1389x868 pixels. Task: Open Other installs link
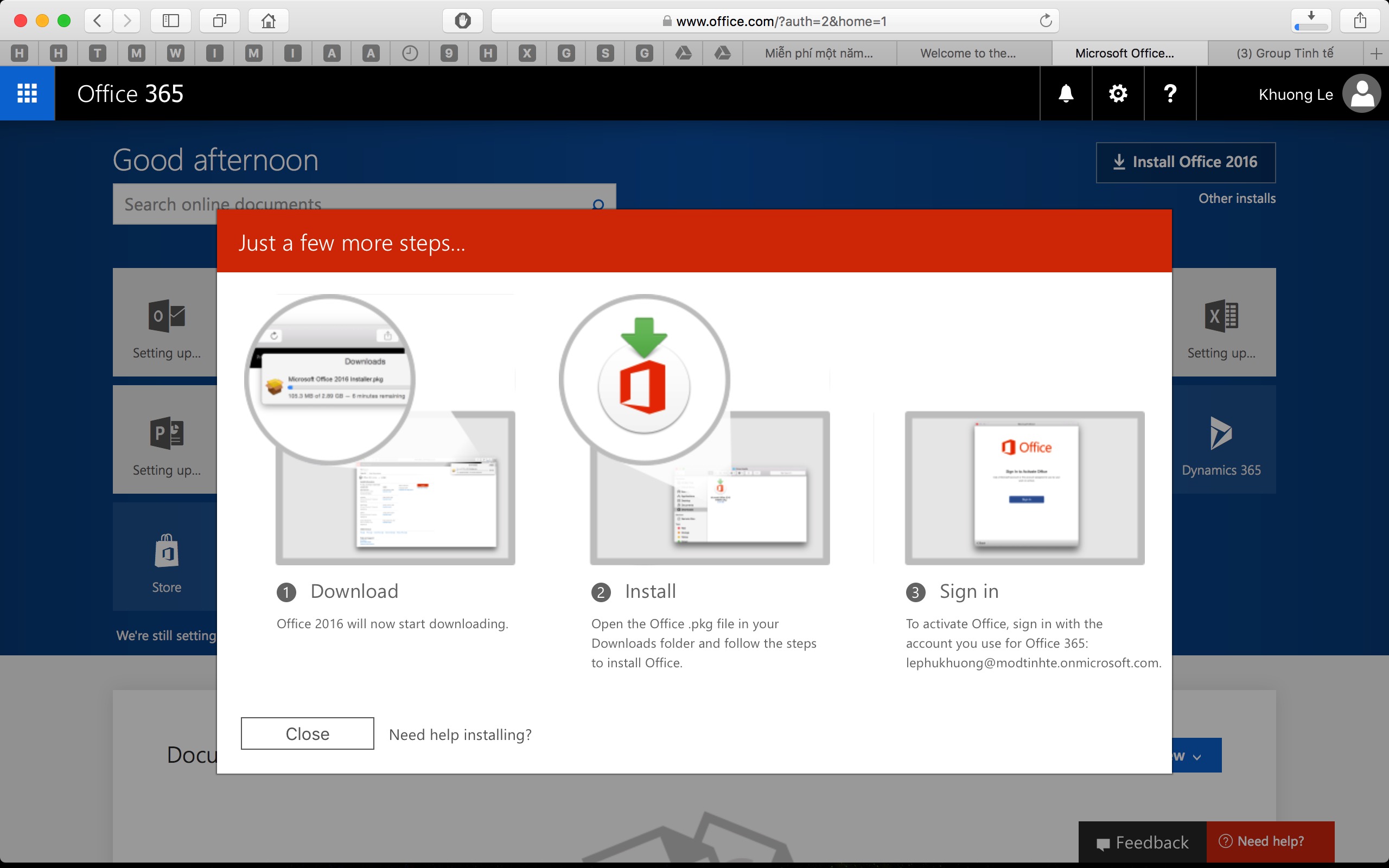tap(1237, 199)
